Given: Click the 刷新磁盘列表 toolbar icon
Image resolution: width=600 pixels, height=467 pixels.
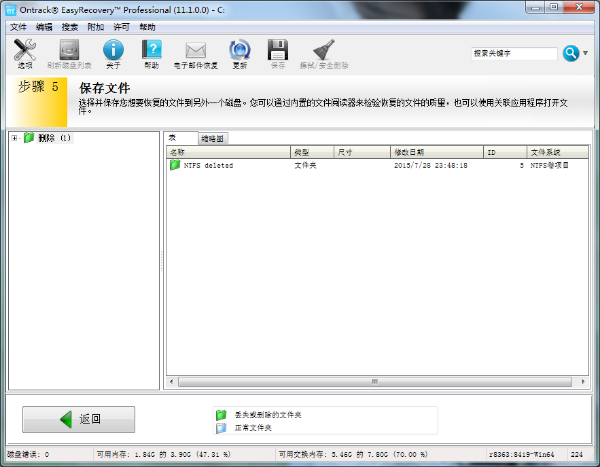Looking at the screenshot, I should coord(69,50).
